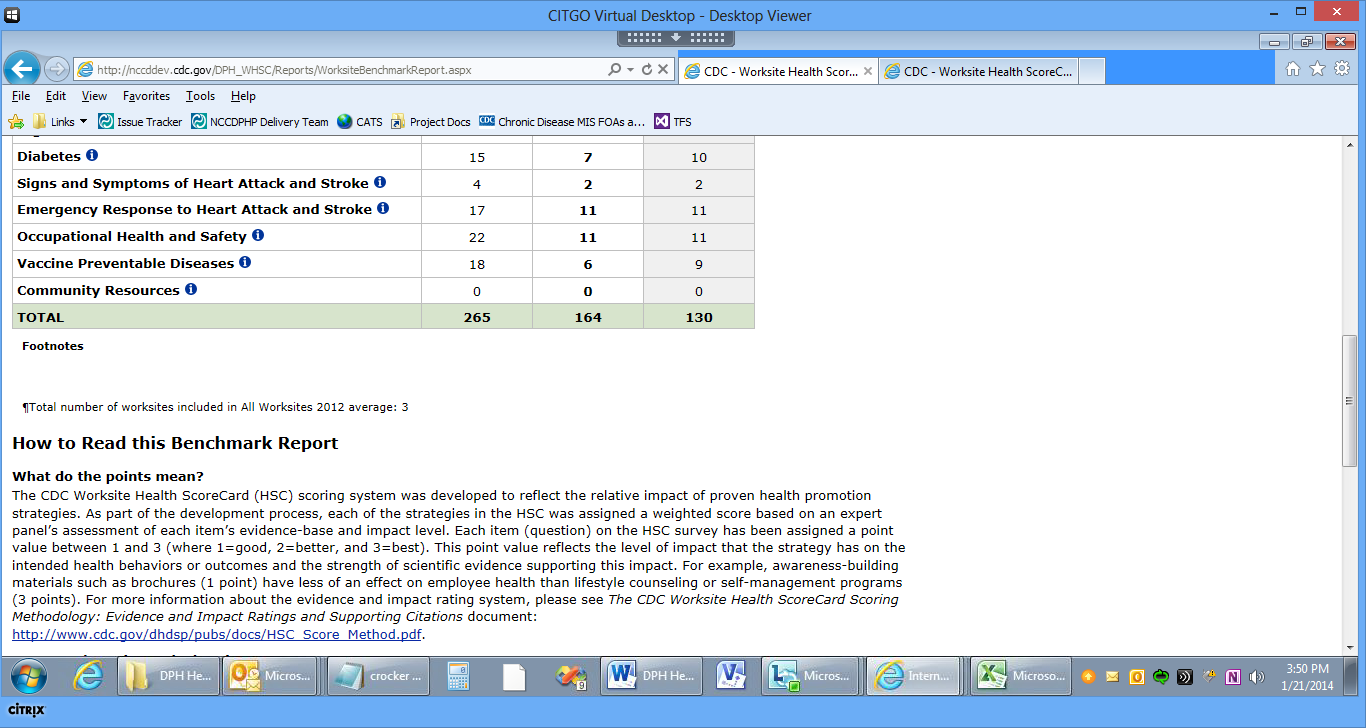Open the Lync taskbar window

pyautogui.click(x=808, y=676)
